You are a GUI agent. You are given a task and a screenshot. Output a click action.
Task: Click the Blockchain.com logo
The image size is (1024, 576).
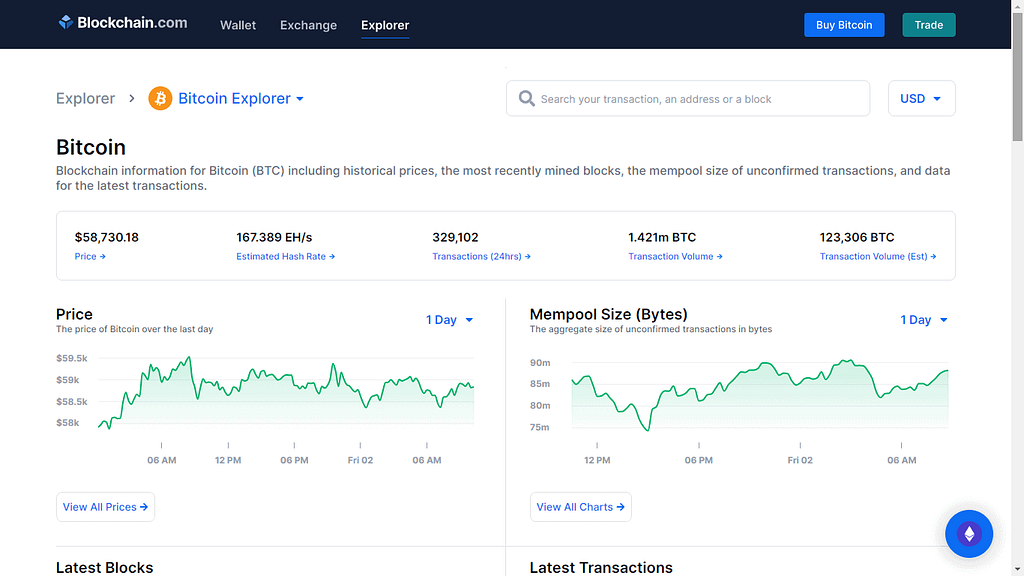point(123,23)
